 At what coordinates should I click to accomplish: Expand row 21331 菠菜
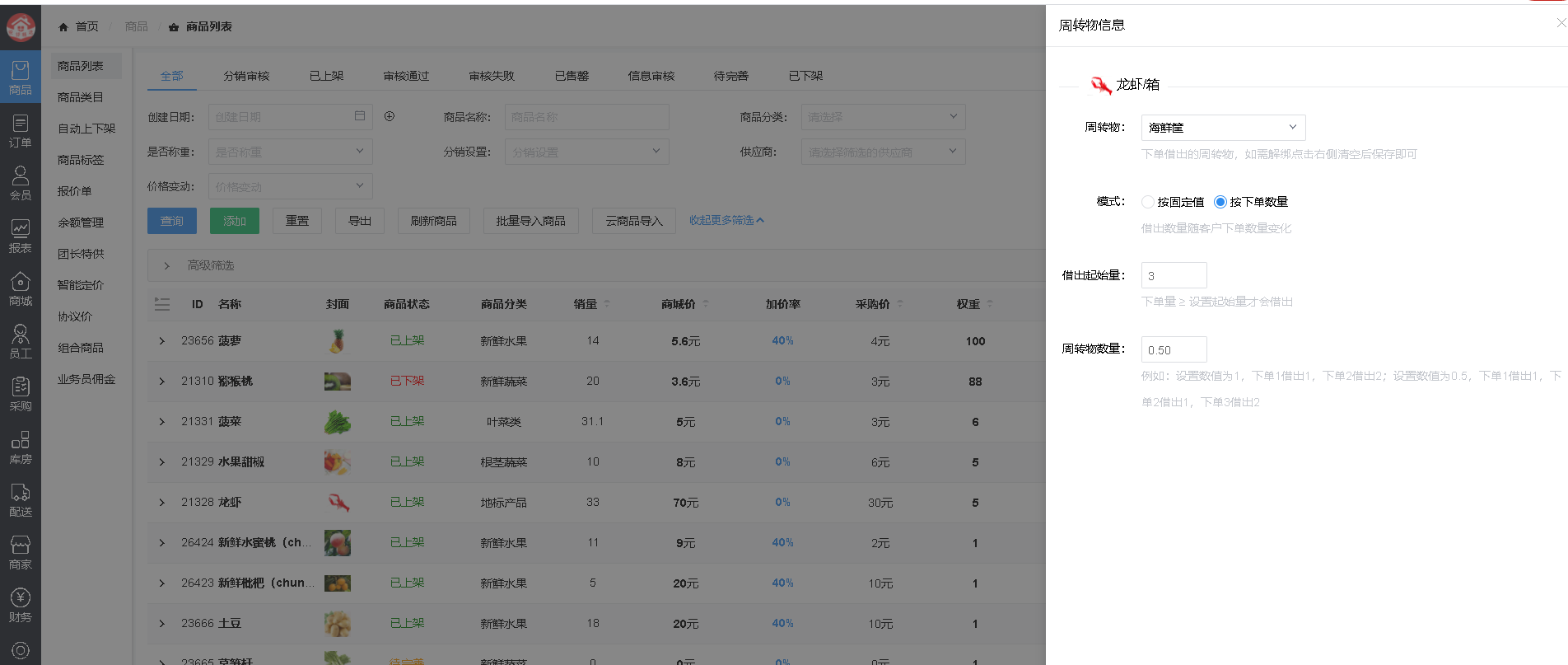tap(162, 421)
